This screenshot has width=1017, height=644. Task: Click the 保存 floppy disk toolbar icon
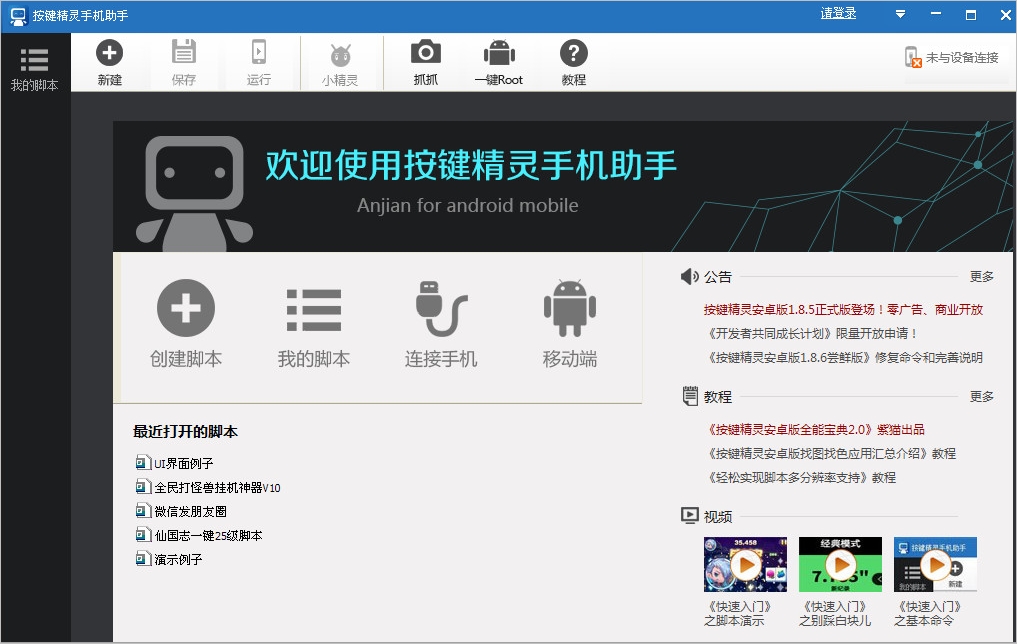184,52
